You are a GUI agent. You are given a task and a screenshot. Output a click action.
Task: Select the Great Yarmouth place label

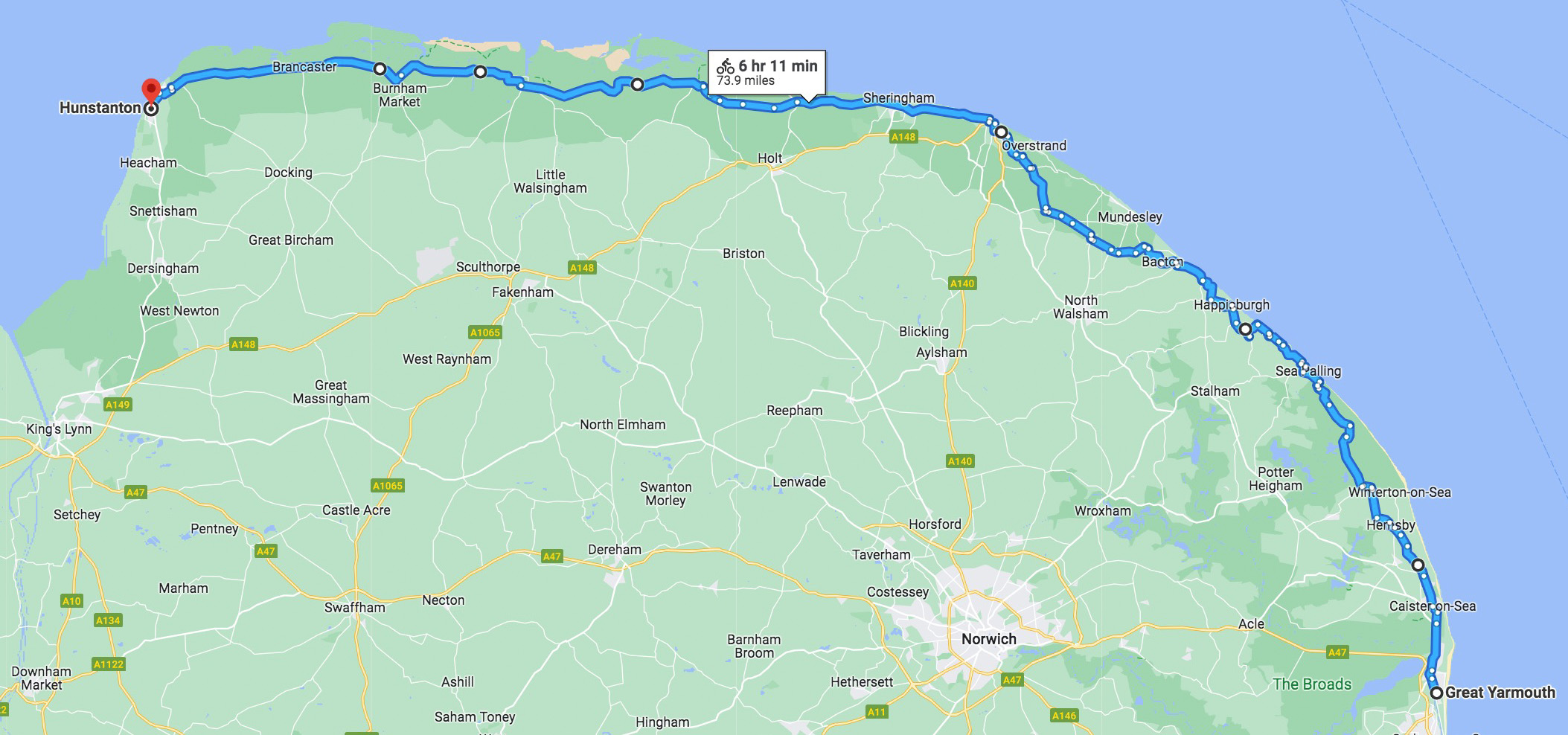1500,693
